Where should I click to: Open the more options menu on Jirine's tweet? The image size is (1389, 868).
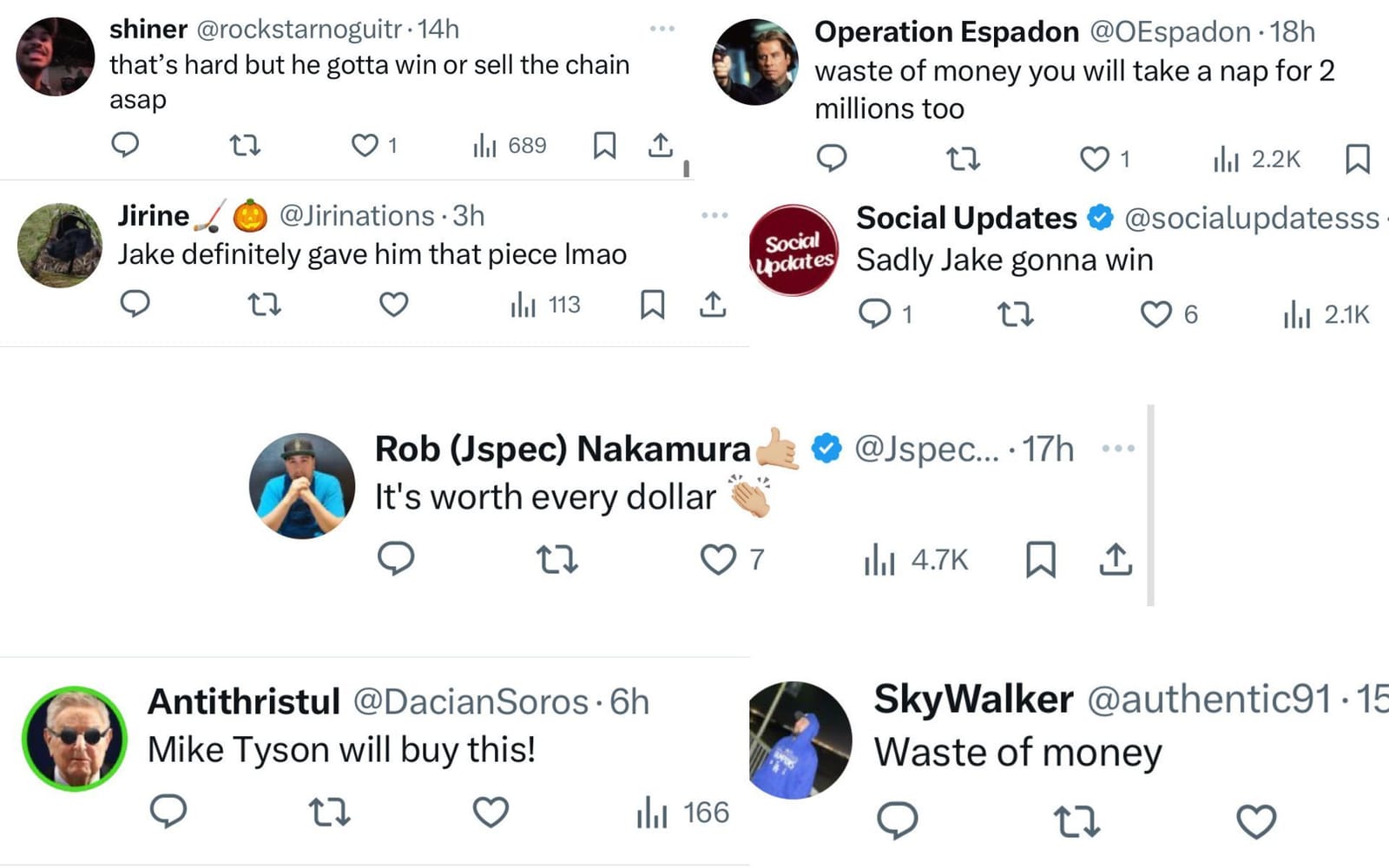pyautogui.click(x=715, y=214)
